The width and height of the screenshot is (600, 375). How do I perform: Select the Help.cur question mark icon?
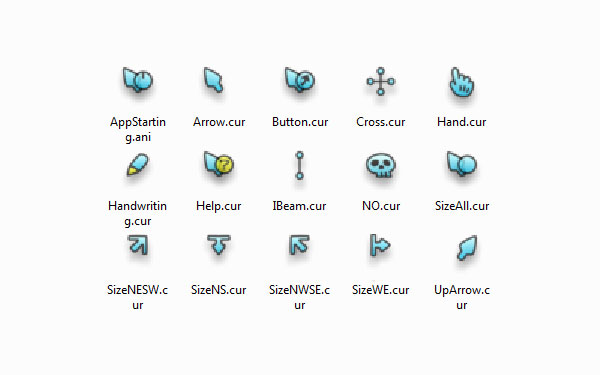[x=219, y=164]
